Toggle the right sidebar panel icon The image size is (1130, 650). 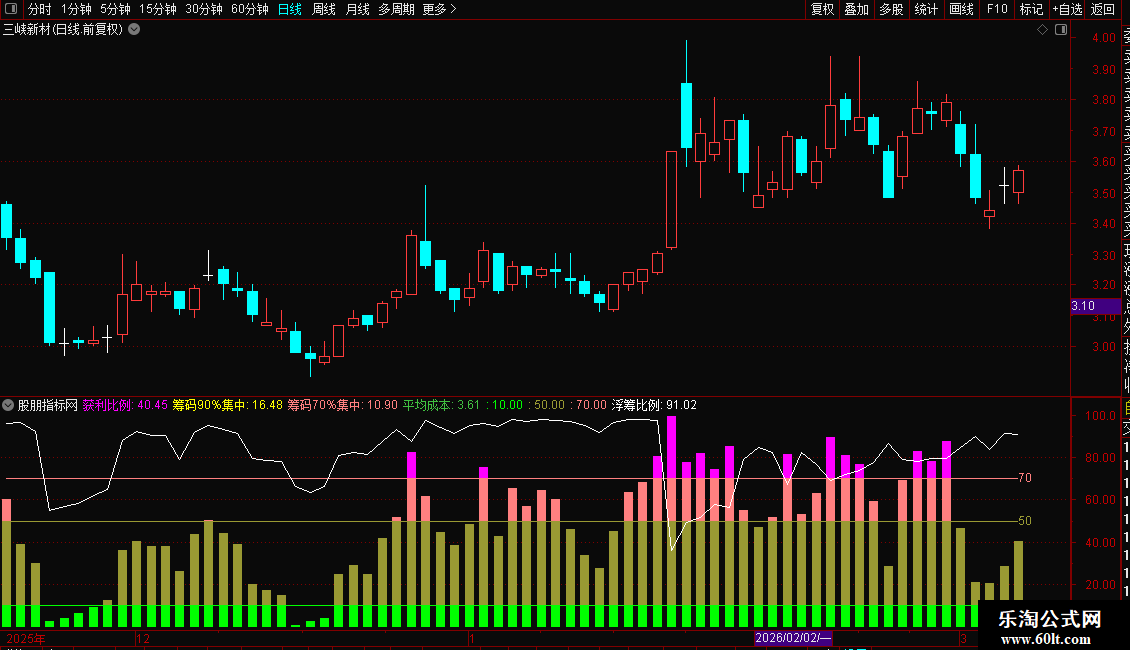coord(1061,30)
